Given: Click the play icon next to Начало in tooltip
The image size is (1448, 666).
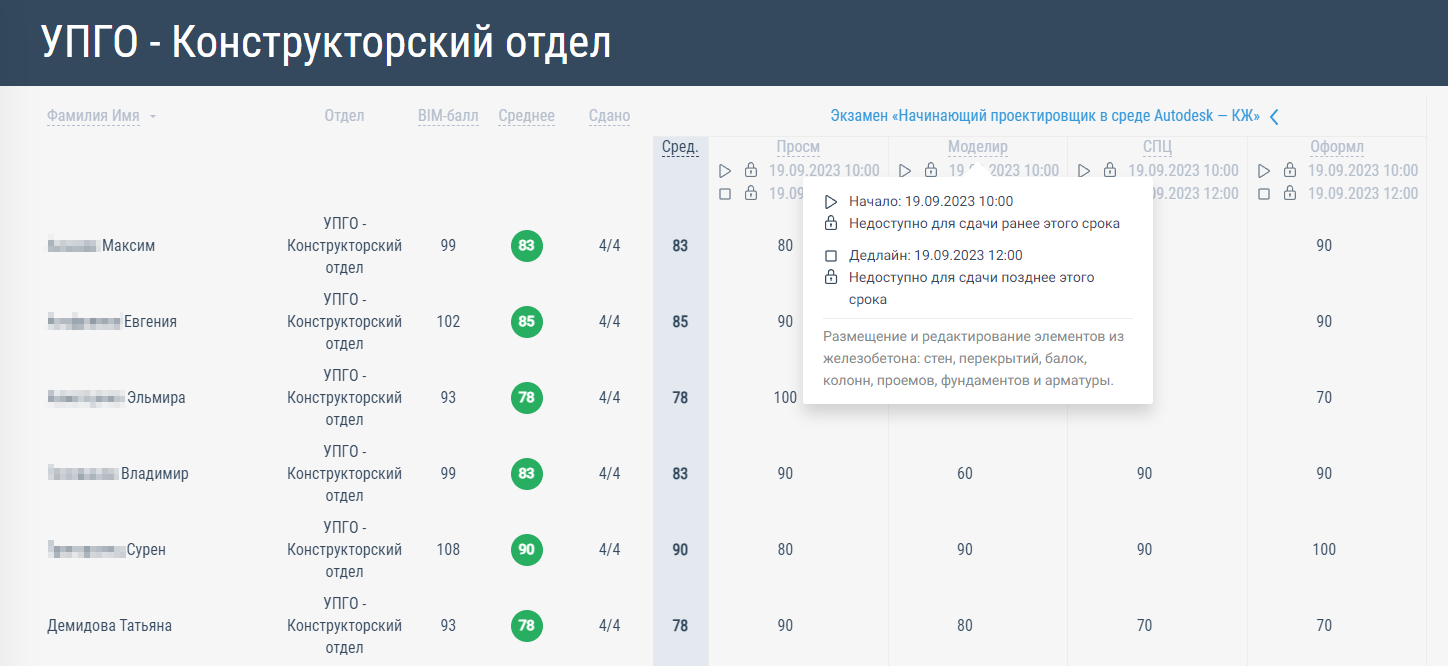Looking at the screenshot, I should pos(831,201).
